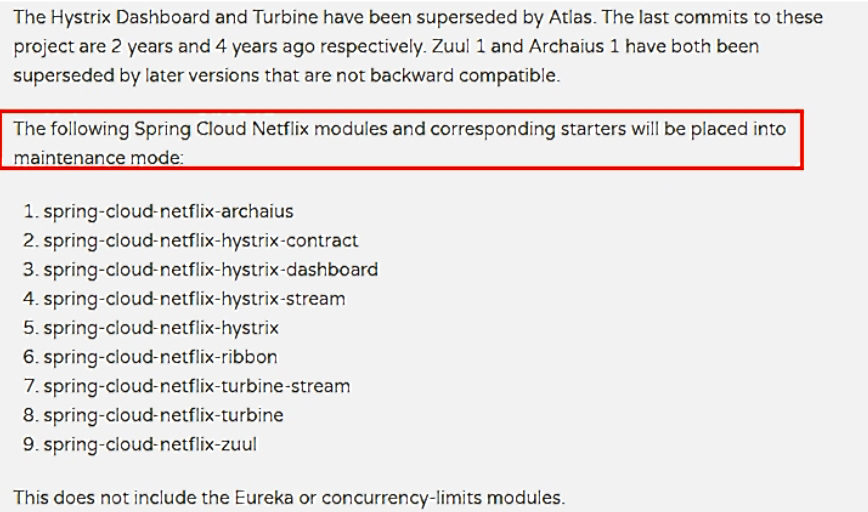
Task: Click the red-highlighted maintenance mode sentence
Action: click(401, 139)
